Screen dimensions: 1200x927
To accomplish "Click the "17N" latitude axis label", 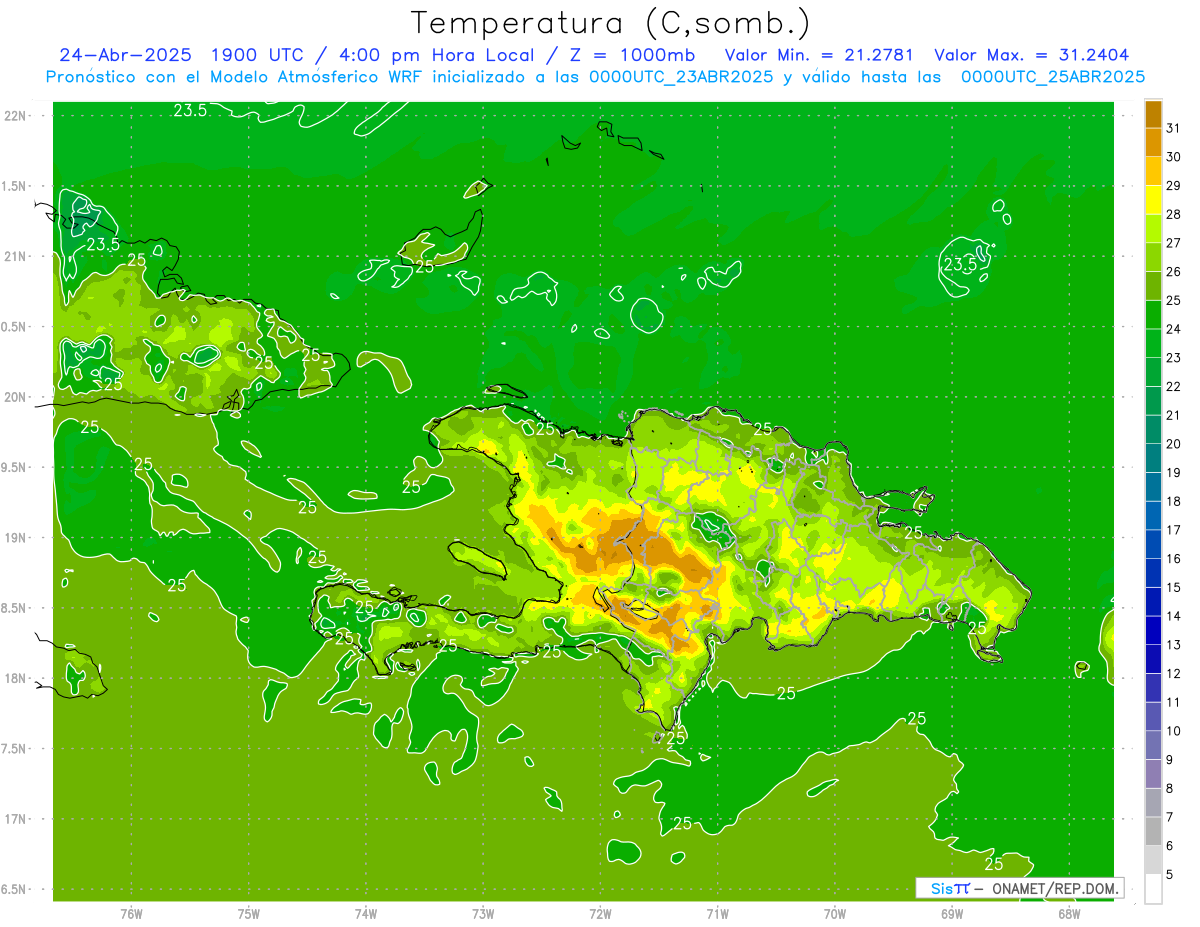I will point(15,819).
